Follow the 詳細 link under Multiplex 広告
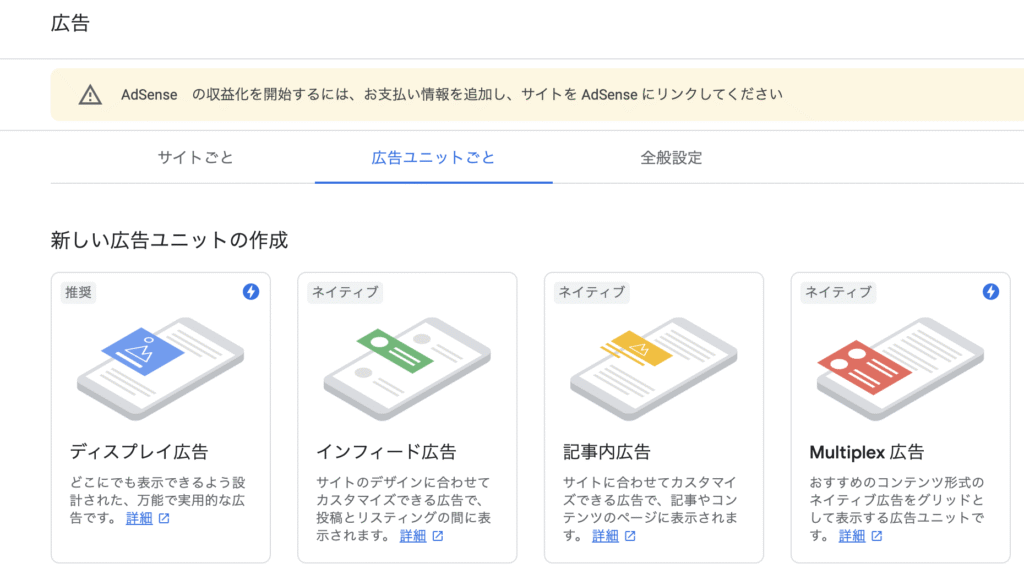 point(852,536)
